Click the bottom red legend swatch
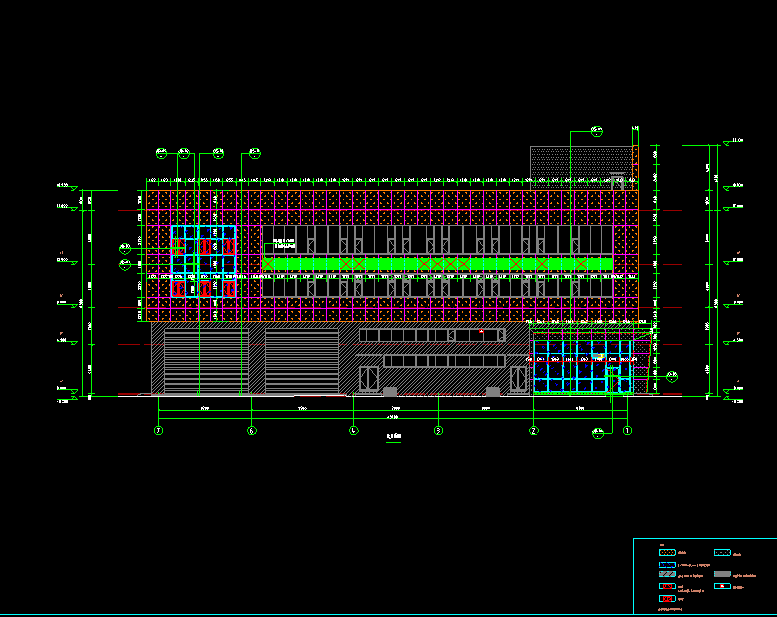 [666, 598]
